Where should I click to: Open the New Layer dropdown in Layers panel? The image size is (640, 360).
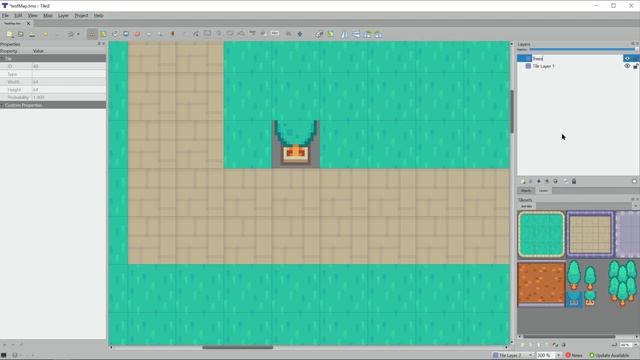point(523,181)
